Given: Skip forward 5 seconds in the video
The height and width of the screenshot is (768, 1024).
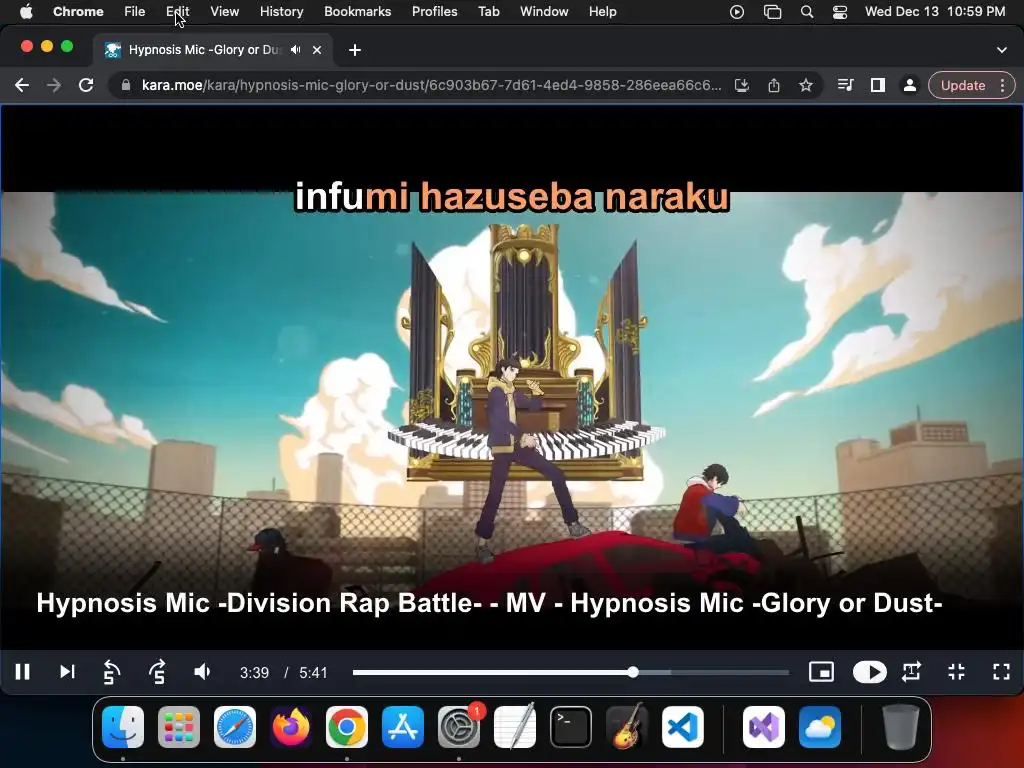Looking at the screenshot, I should 157,672.
